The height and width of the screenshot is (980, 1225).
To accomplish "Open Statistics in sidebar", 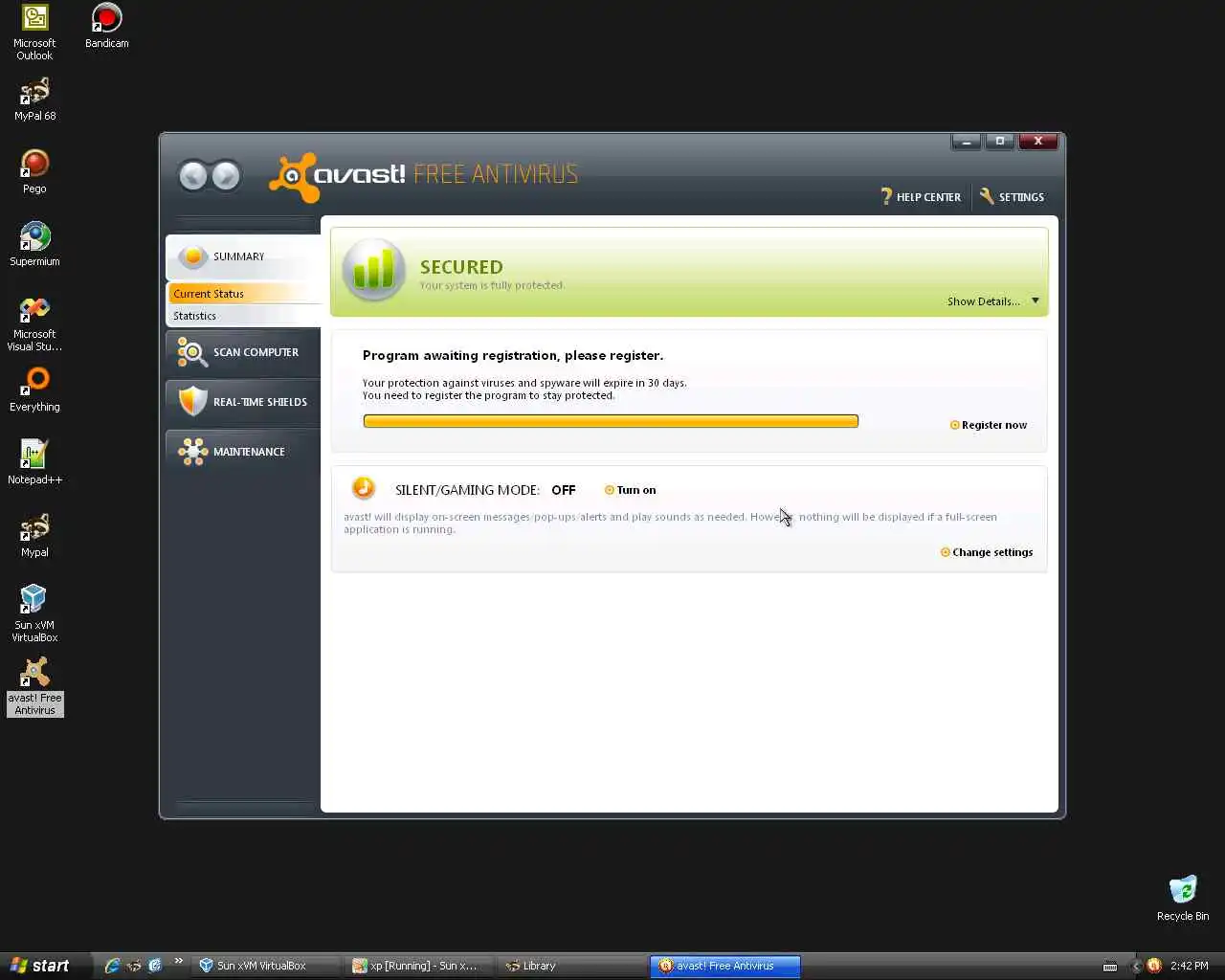I will 243,316.
